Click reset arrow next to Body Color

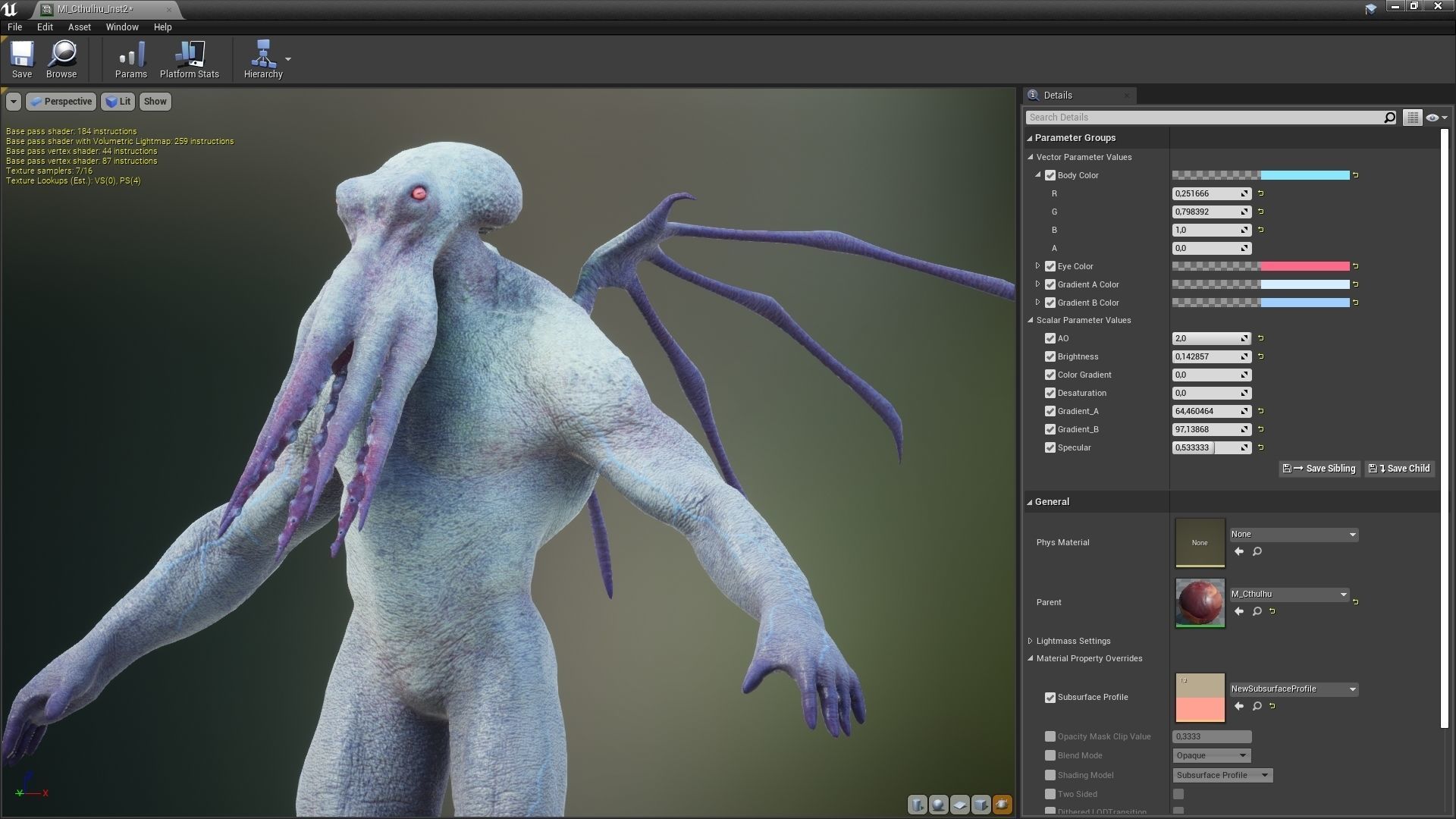coord(1355,175)
